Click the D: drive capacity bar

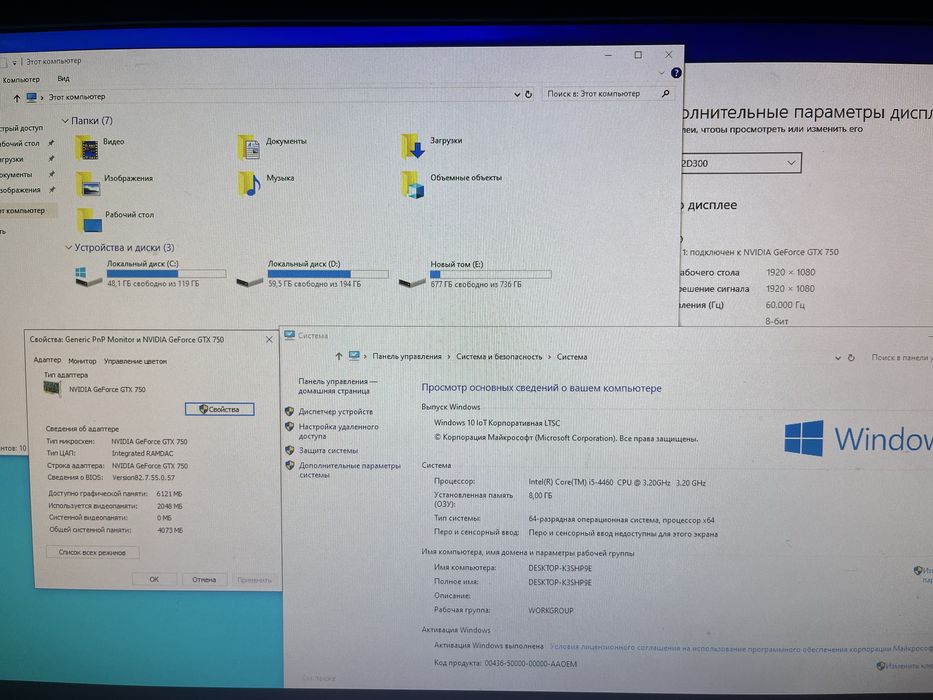click(328, 274)
